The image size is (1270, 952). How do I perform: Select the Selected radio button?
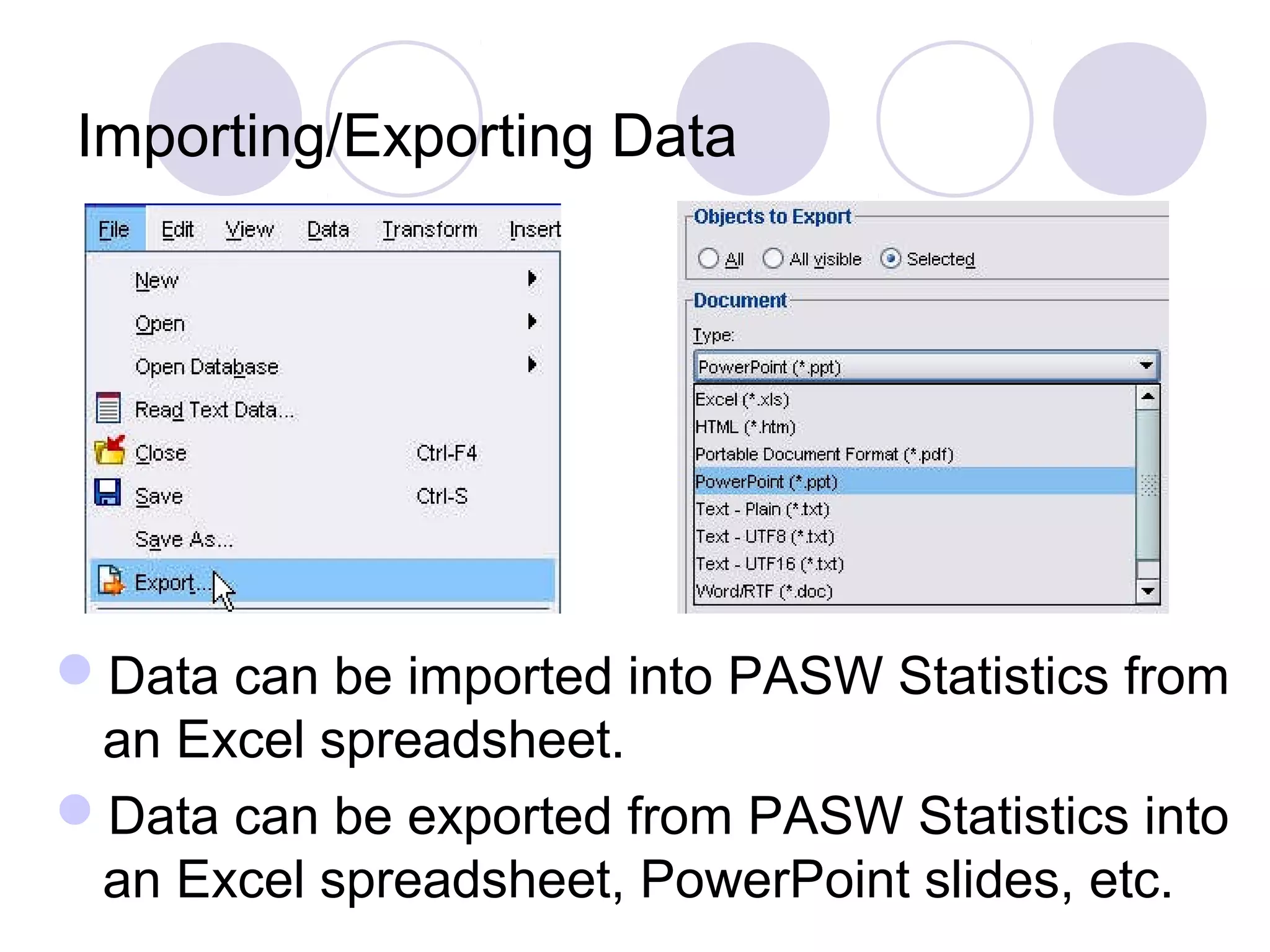pos(890,258)
